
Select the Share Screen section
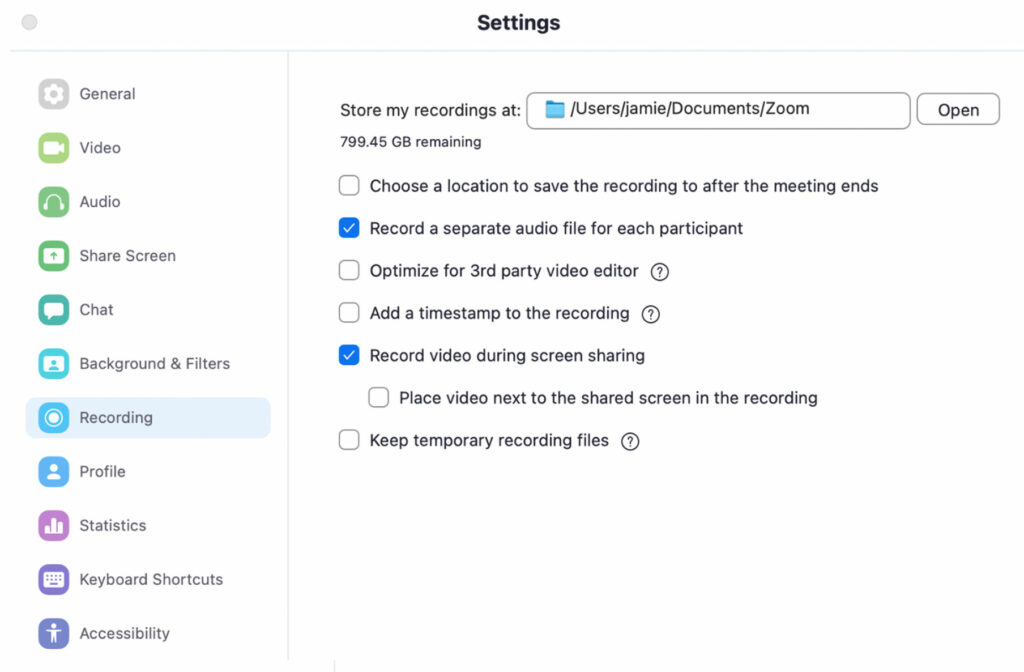[x=148, y=256]
